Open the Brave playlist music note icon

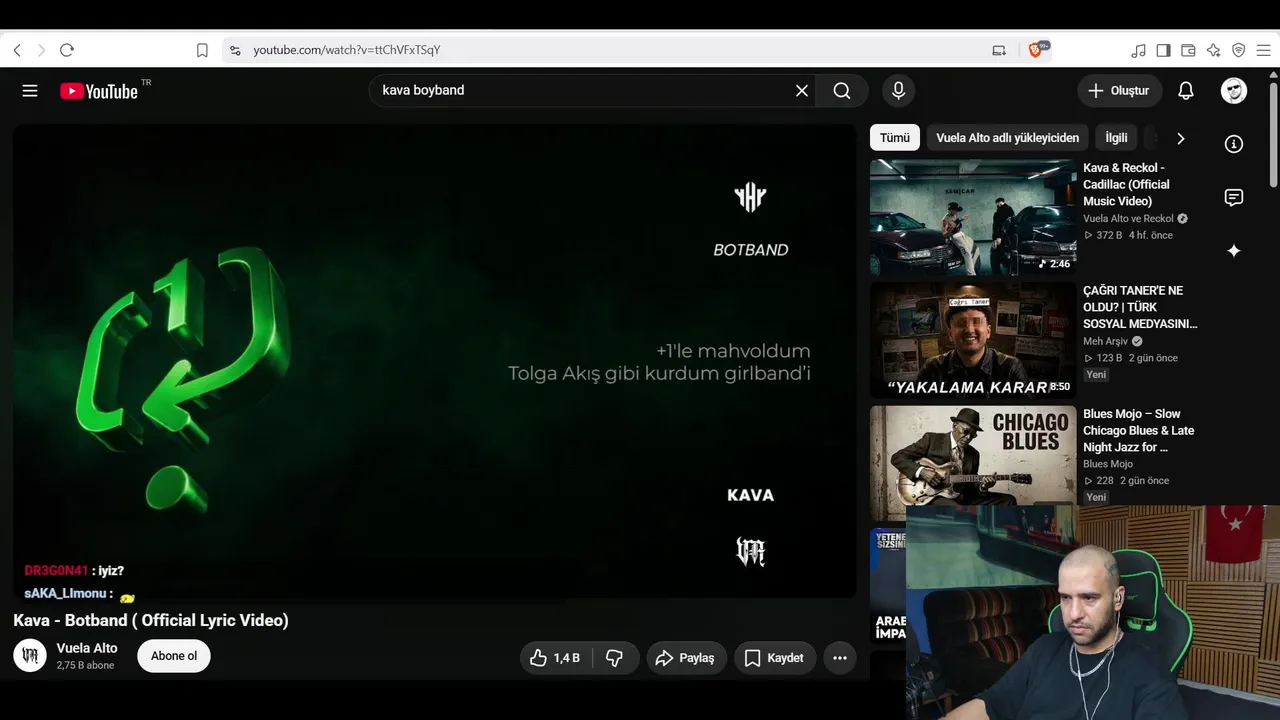coord(1139,50)
